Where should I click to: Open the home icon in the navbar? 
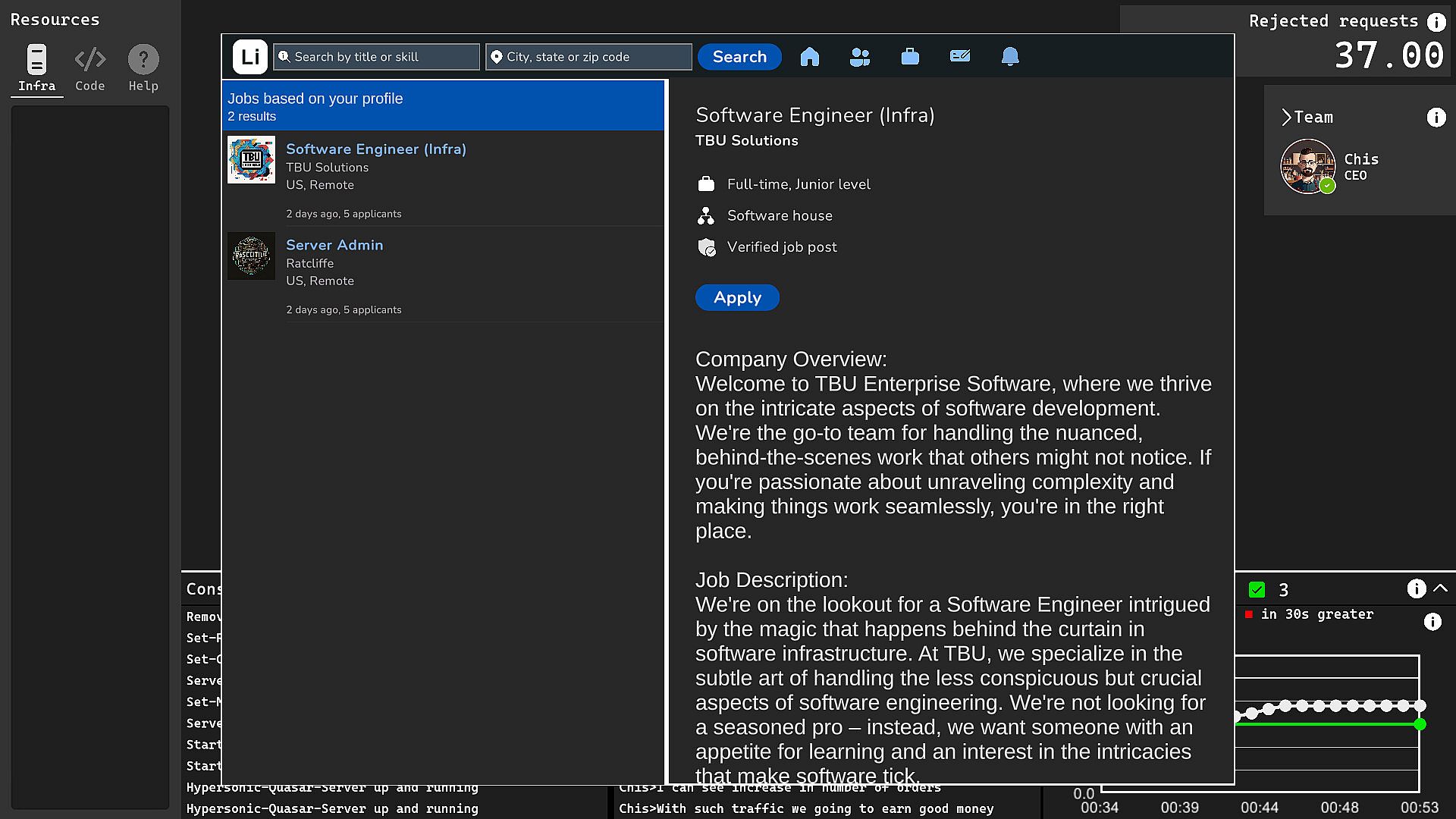pos(809,57)
